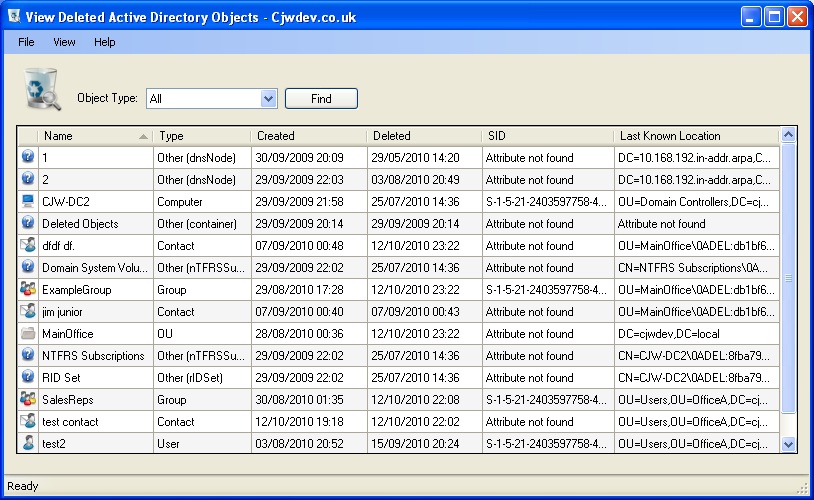Viewport: 814px width, 500px height.
Task: Open the View menu
Action: click(64, 42)
